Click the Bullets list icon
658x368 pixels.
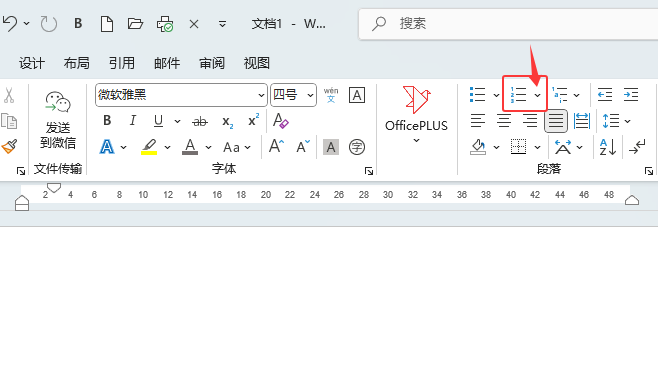(x=477, y=95)
